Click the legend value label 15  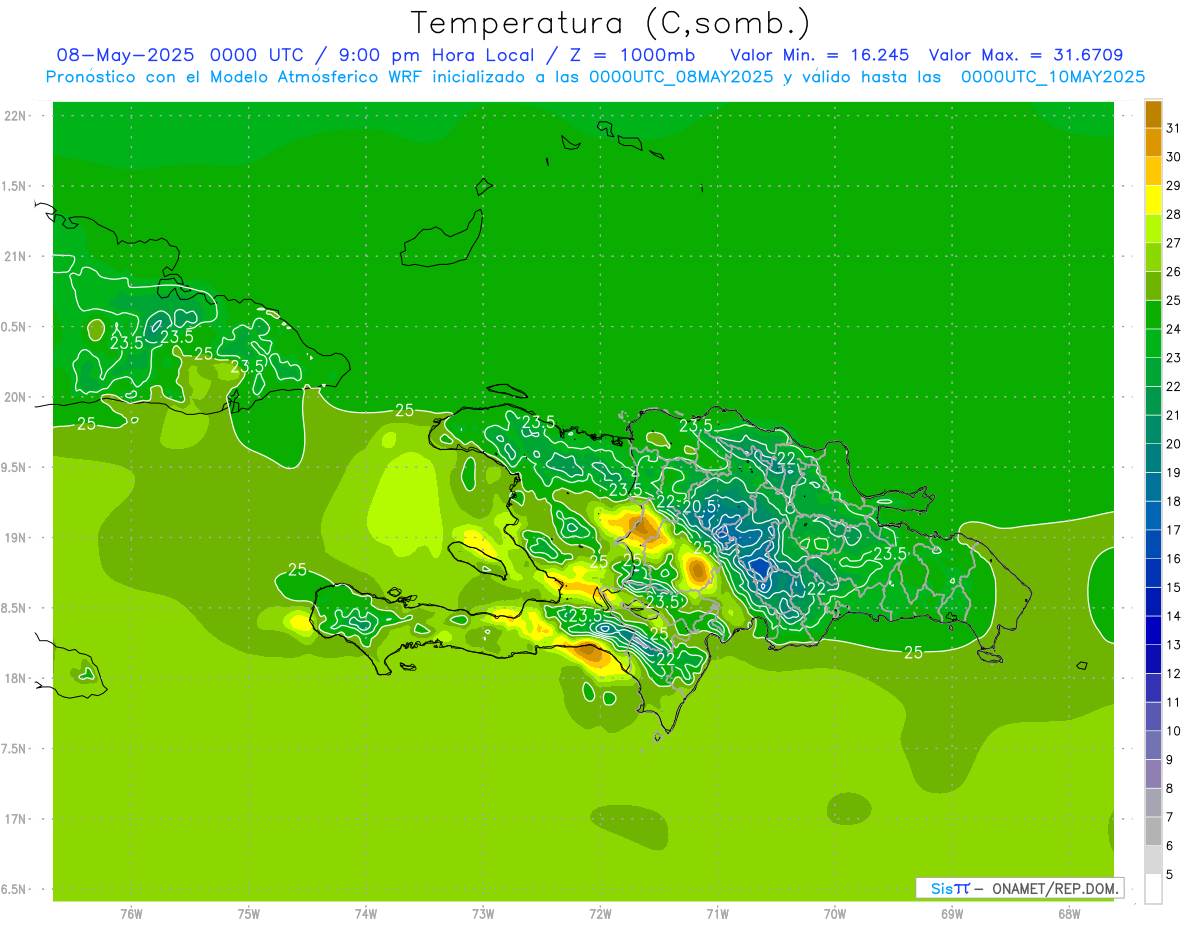coord(1174,588)
